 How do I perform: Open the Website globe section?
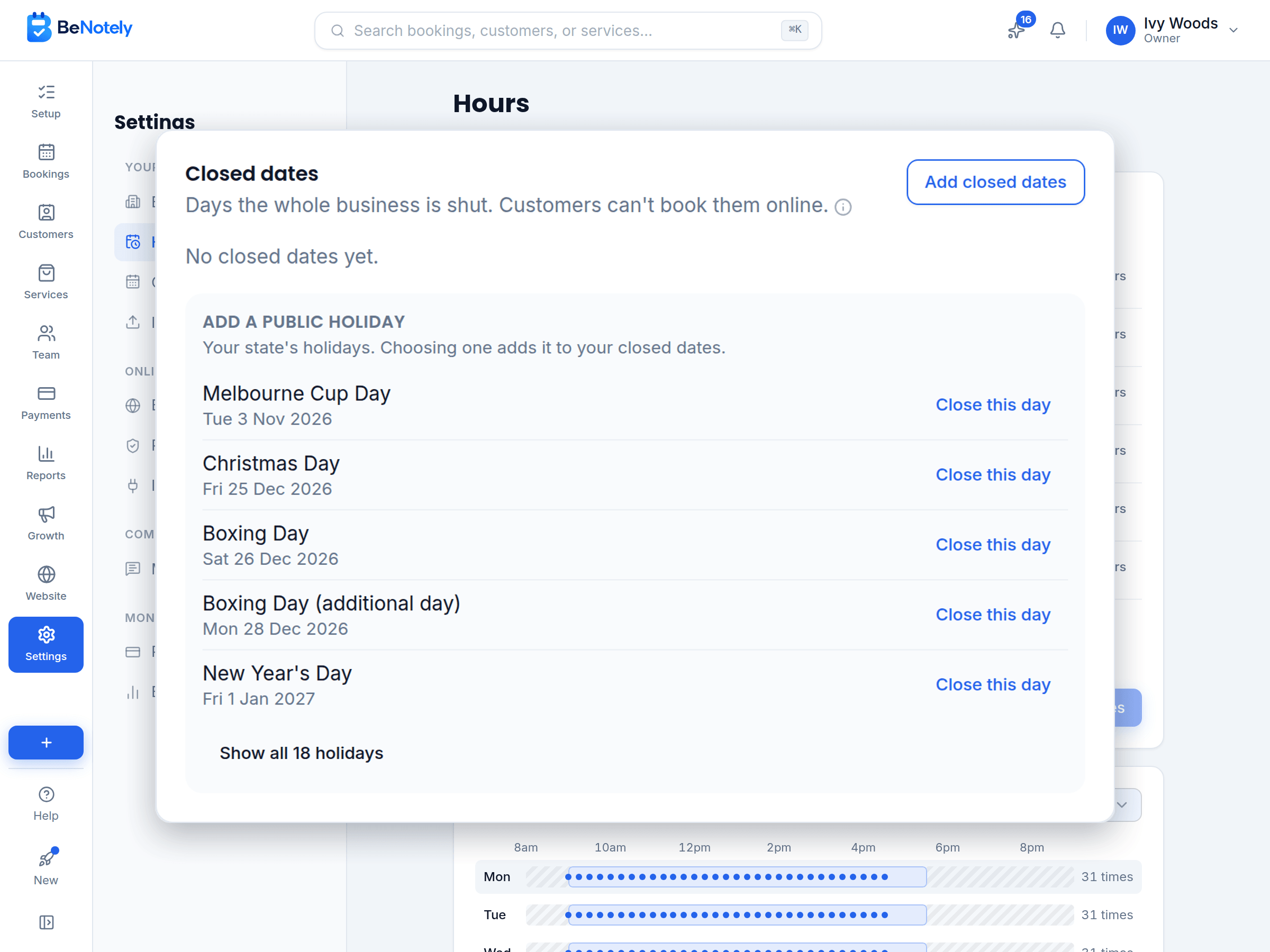(46, 583)
